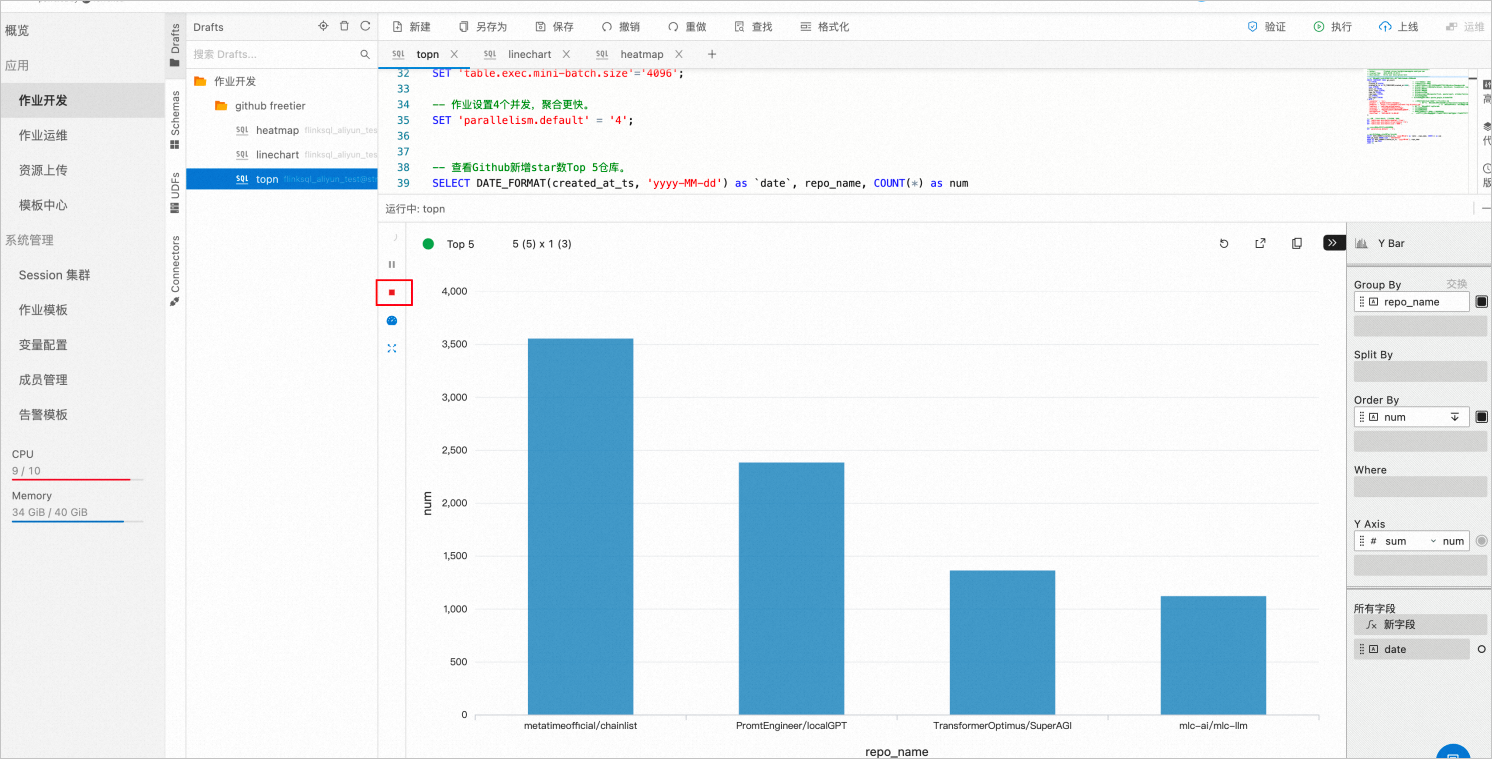Click the reset rotate arrow above chart
This screenshot has height=759, width=1492.
[x=1224, y=243]
